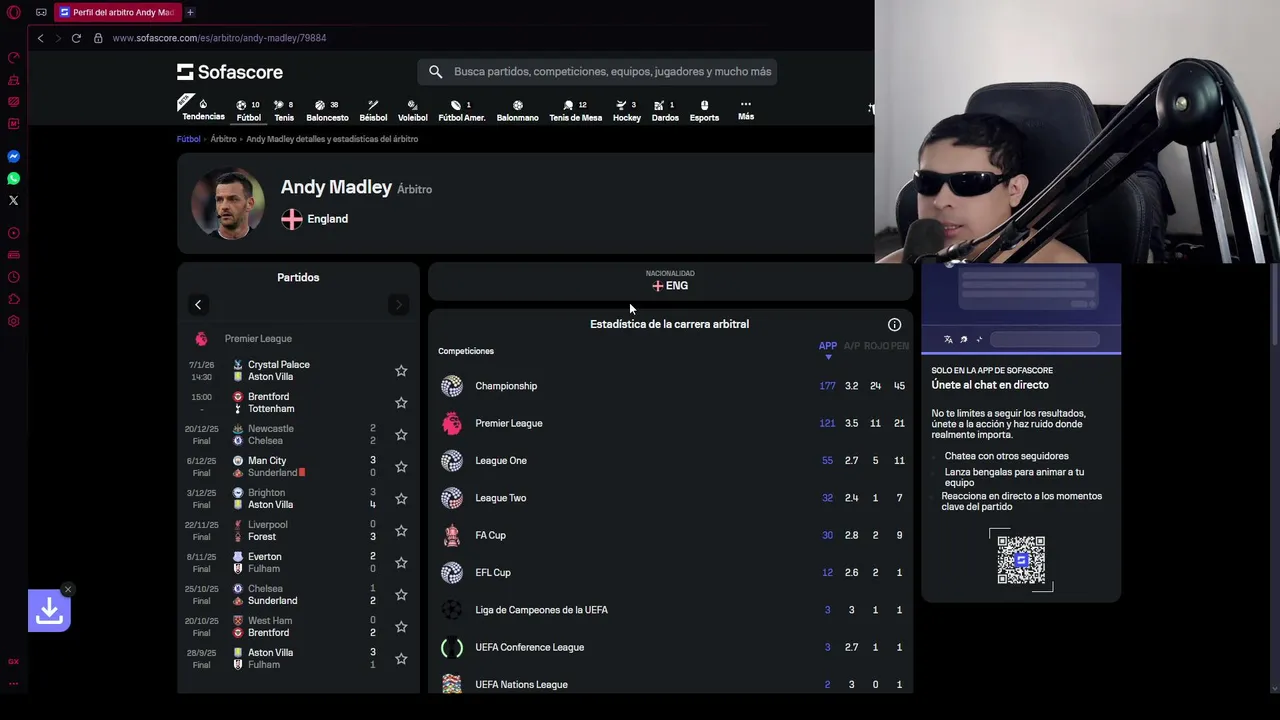Favorite the Crystal Palace vs Aston Villa match
This screenshot has width=1280, height=720.
pyautogui.click(x=401, y=371)
